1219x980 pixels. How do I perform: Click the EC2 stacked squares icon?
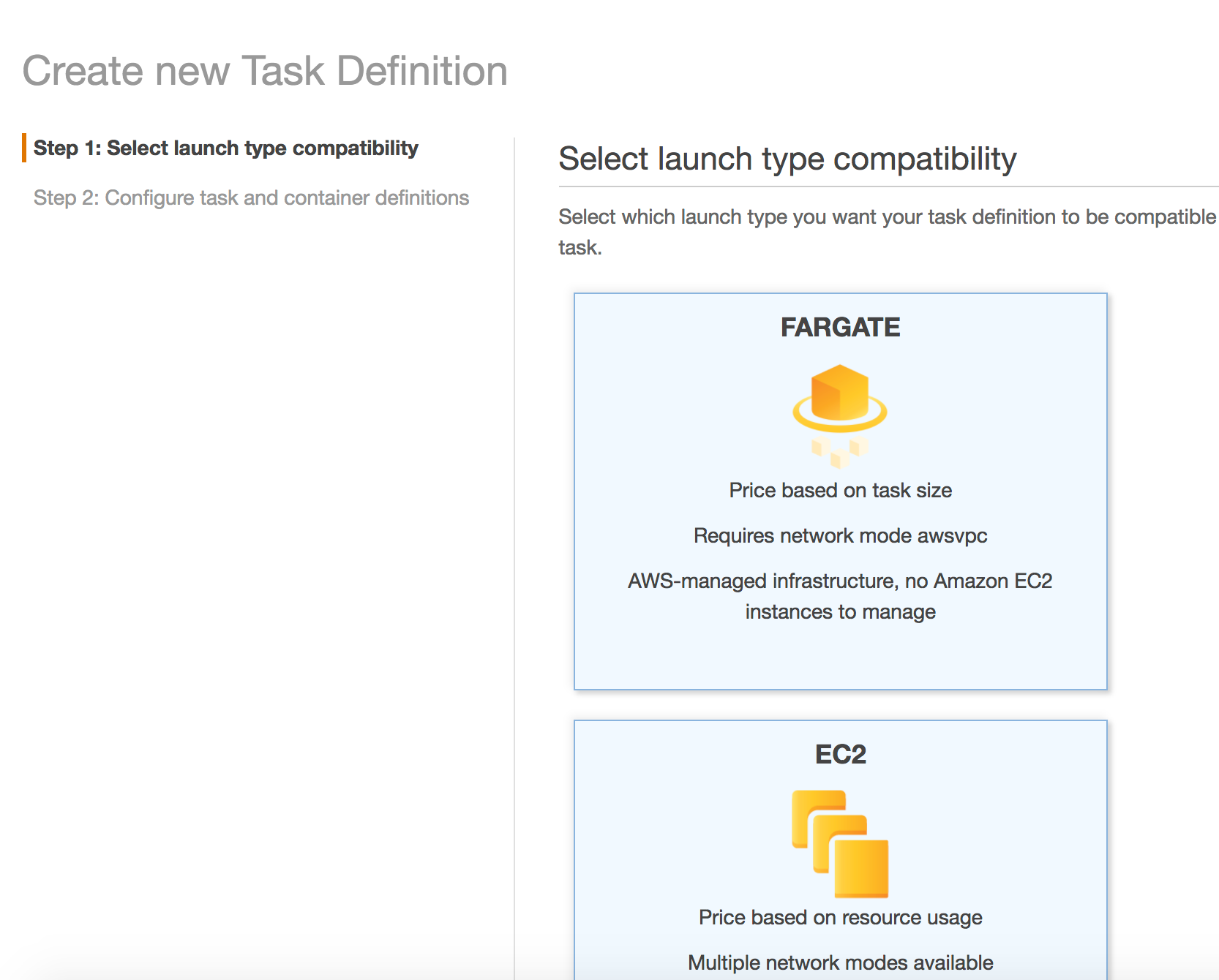pyautogui.click(x=840, y=843)
